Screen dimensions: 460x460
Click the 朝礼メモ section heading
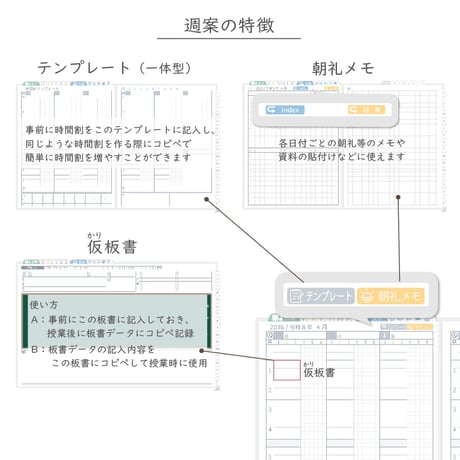[x=343, y=68]
